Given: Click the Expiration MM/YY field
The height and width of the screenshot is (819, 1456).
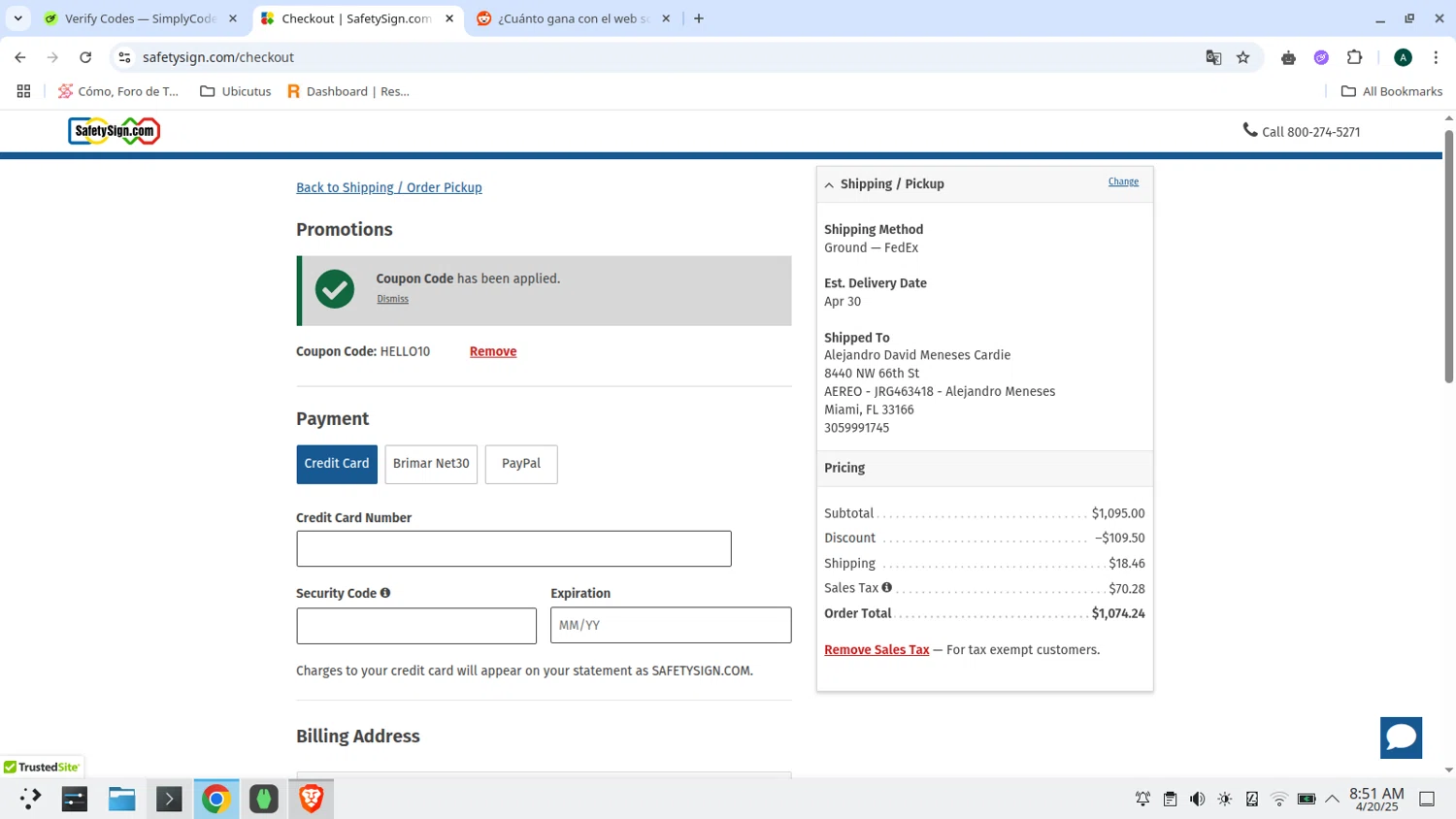Looking at the screenshot, I should [x=671, y=625].
